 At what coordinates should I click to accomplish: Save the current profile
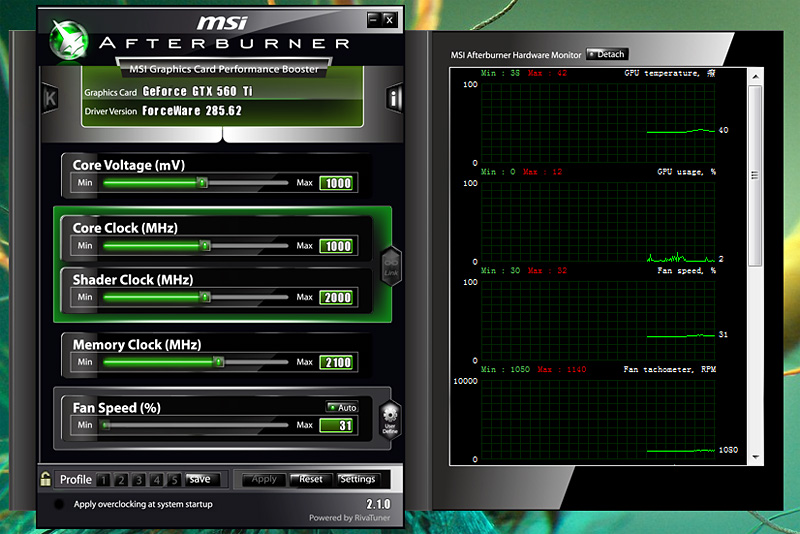203,479
